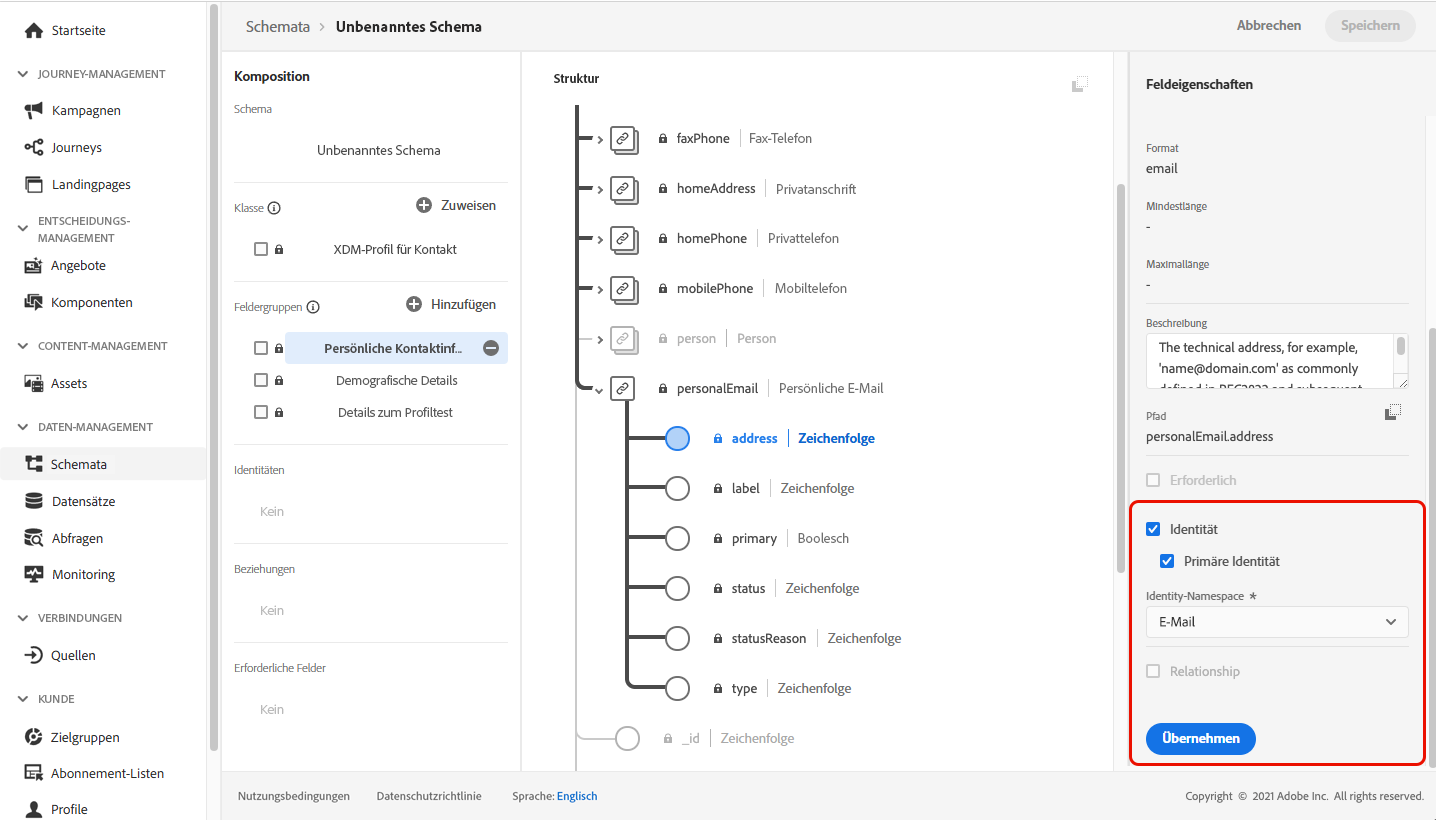Click the Journeys icon in sidebar
This screenshot has height=820, width=1436.
(x=34, y=147)
